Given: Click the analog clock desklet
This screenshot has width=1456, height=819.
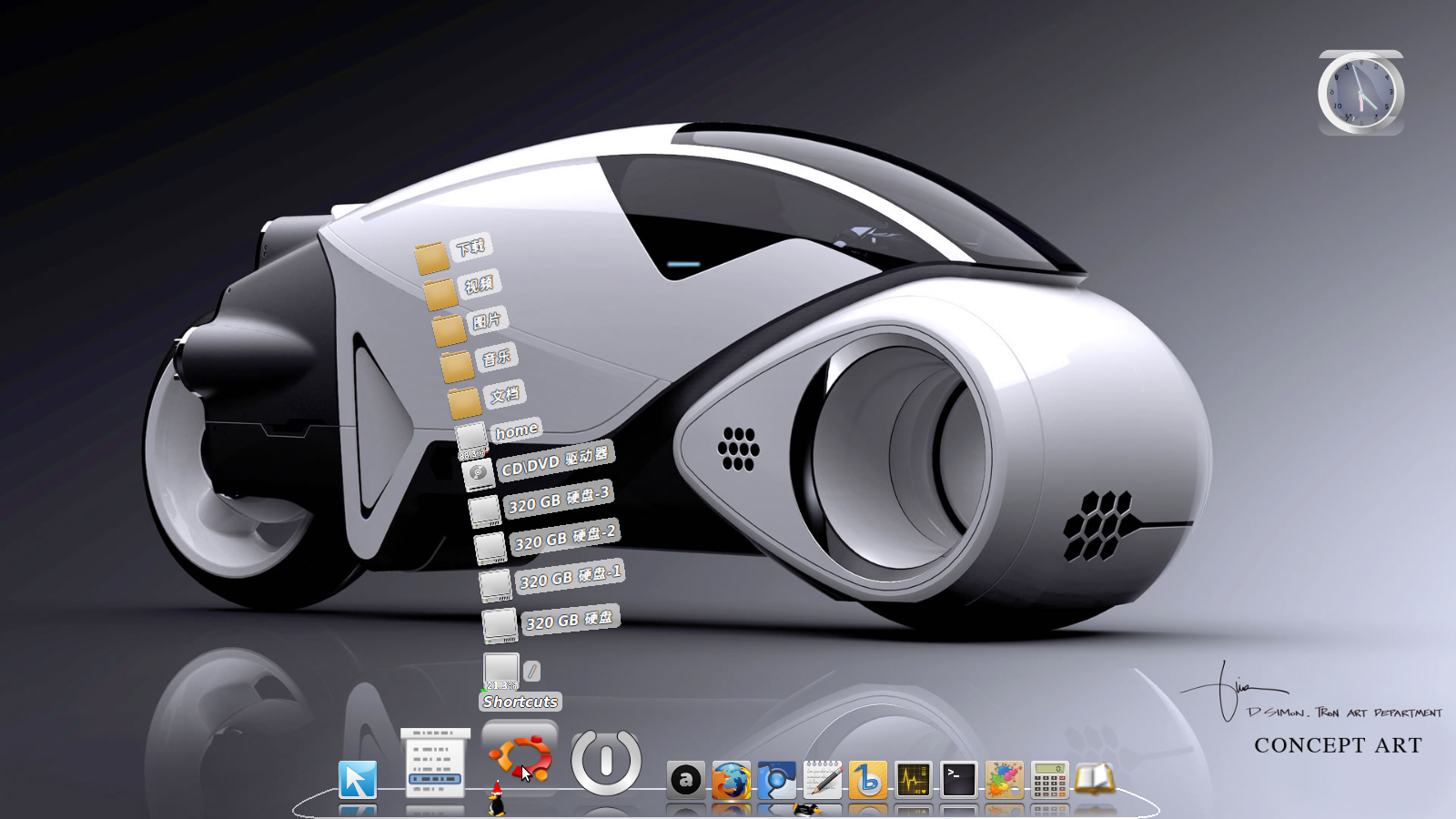Looking at the screenshot, I should [x=1361, y=93].
